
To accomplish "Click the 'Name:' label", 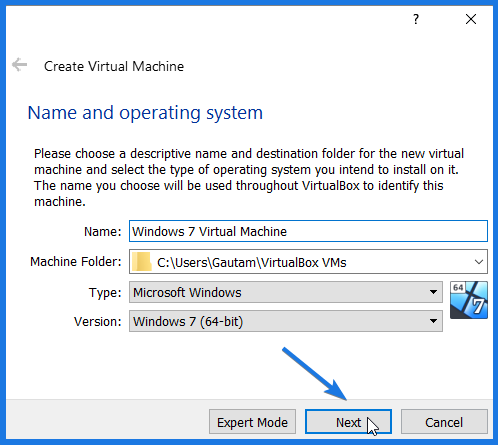I will 103,231.
